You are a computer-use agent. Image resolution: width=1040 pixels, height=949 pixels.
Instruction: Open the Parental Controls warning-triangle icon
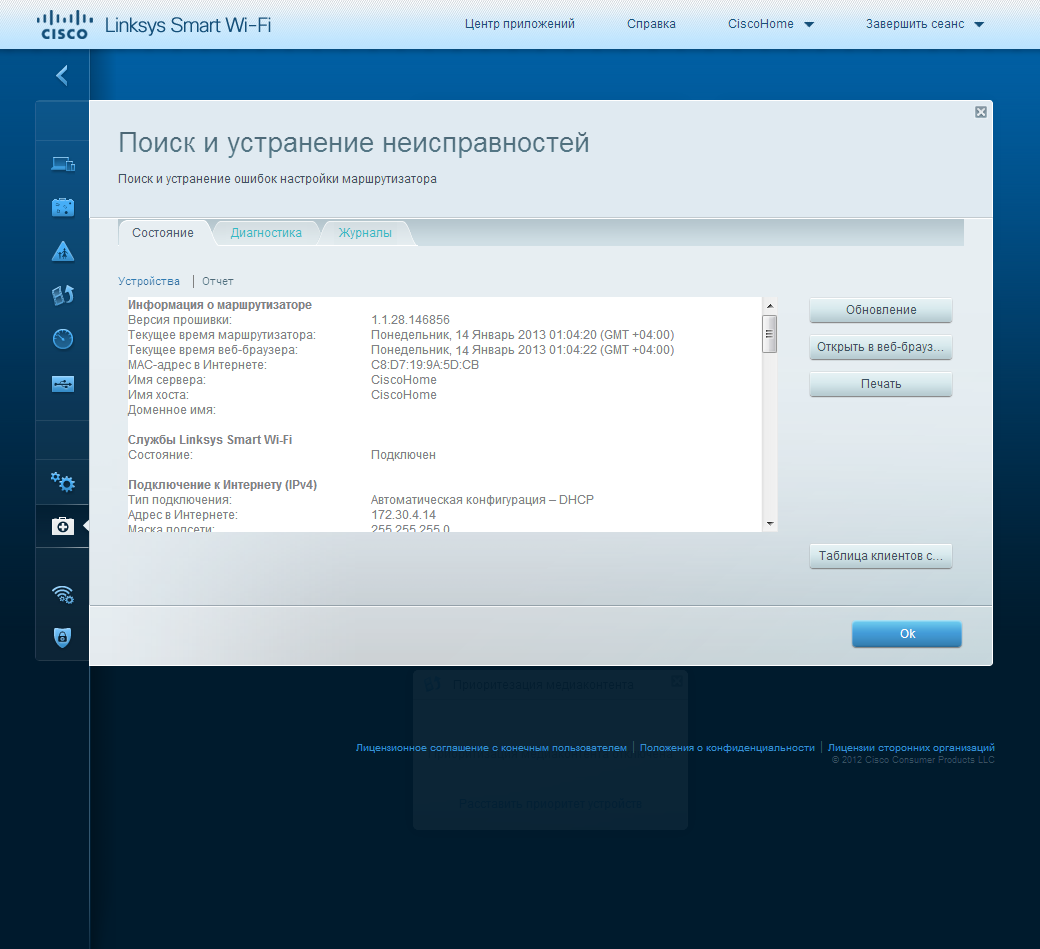point(63,251)
